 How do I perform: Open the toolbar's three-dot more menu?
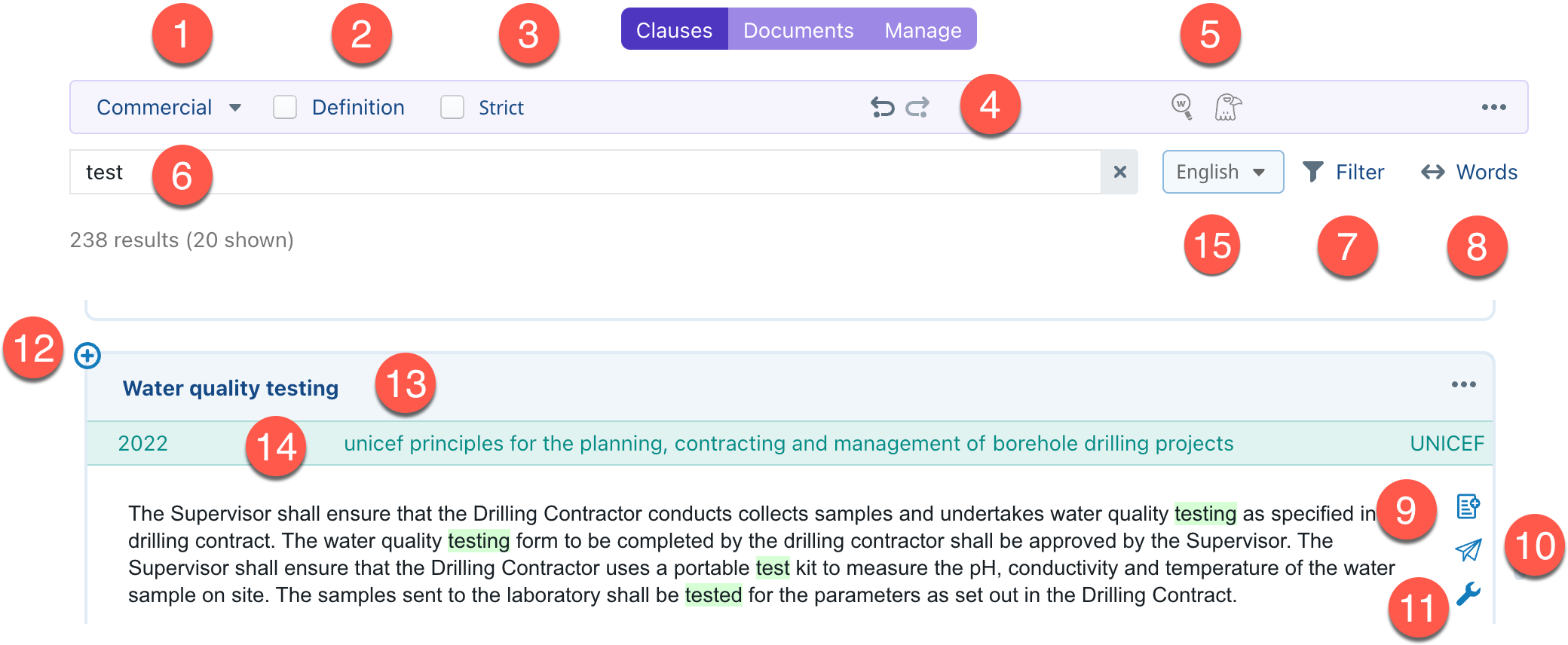1493,107
